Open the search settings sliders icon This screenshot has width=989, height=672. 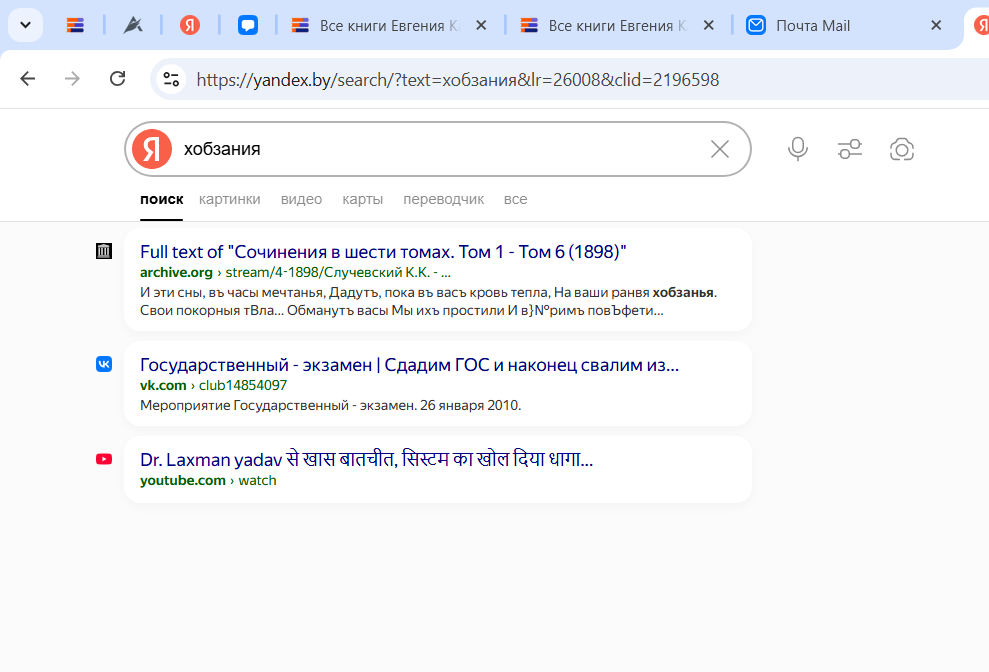point(850,149)
